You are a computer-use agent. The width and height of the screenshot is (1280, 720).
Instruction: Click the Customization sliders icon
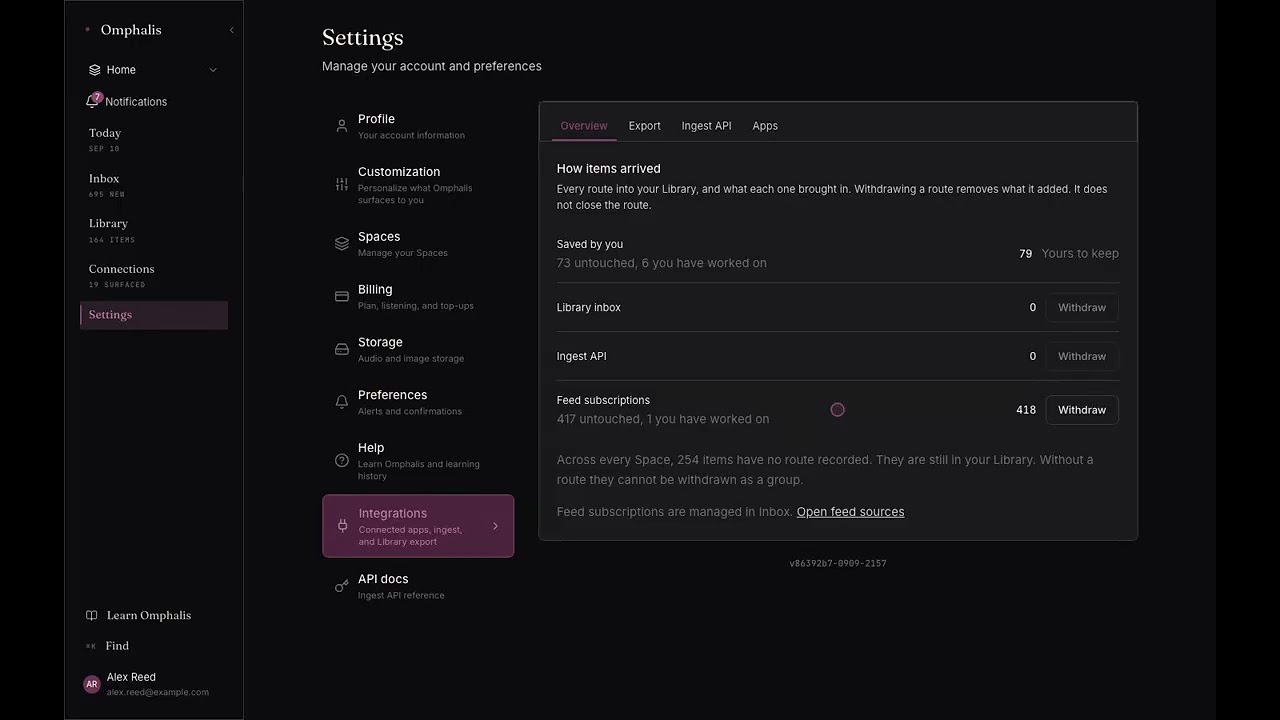[x=342, y=185]
